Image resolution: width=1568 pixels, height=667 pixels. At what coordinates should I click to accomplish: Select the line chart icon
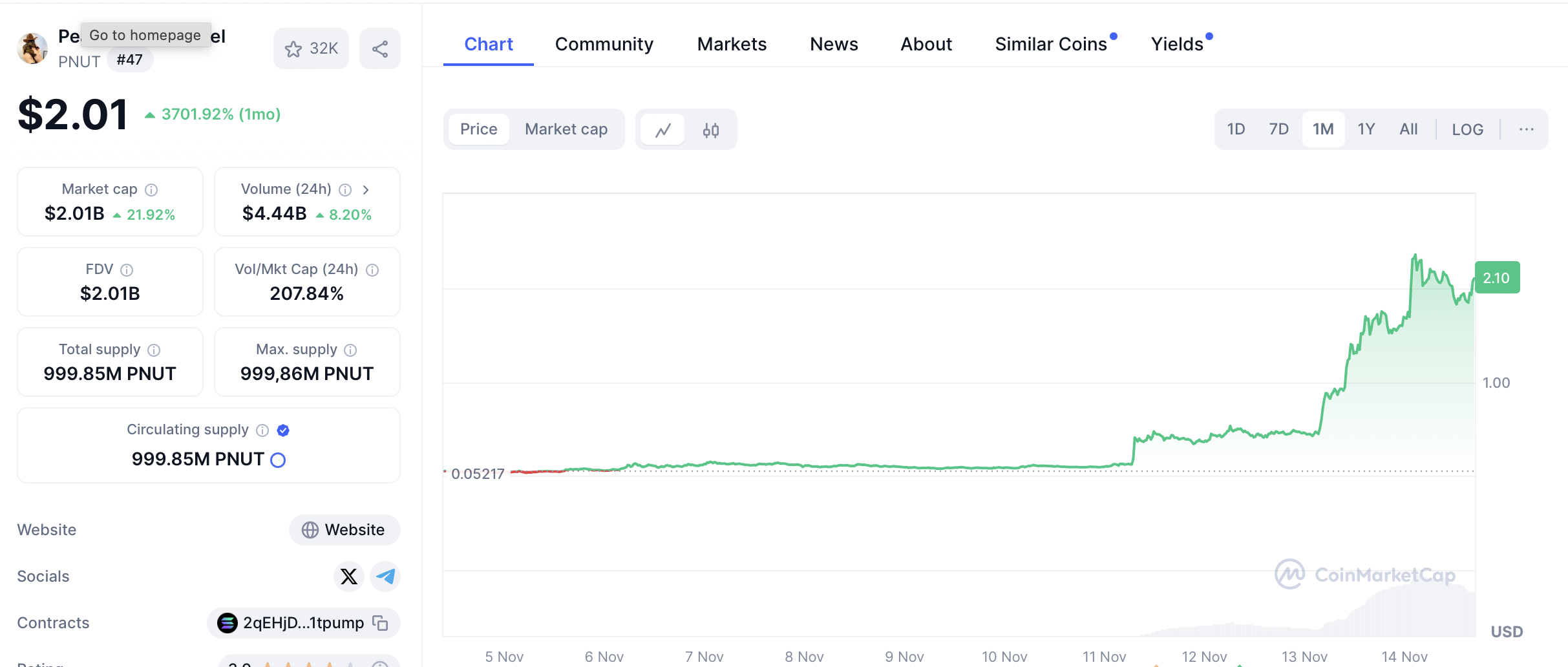(x=662, y=130)
